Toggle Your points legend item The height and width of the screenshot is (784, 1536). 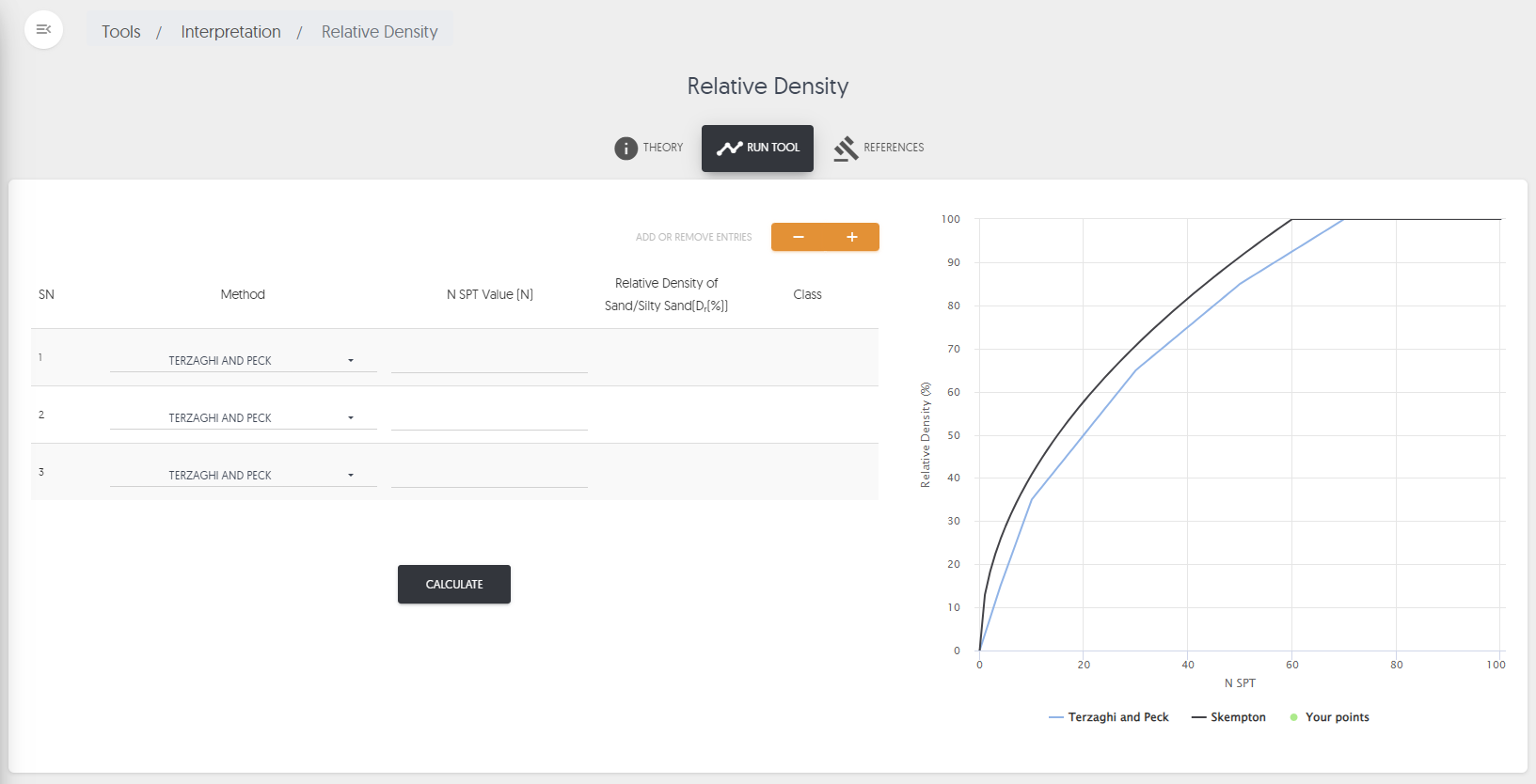(1329, 717)
